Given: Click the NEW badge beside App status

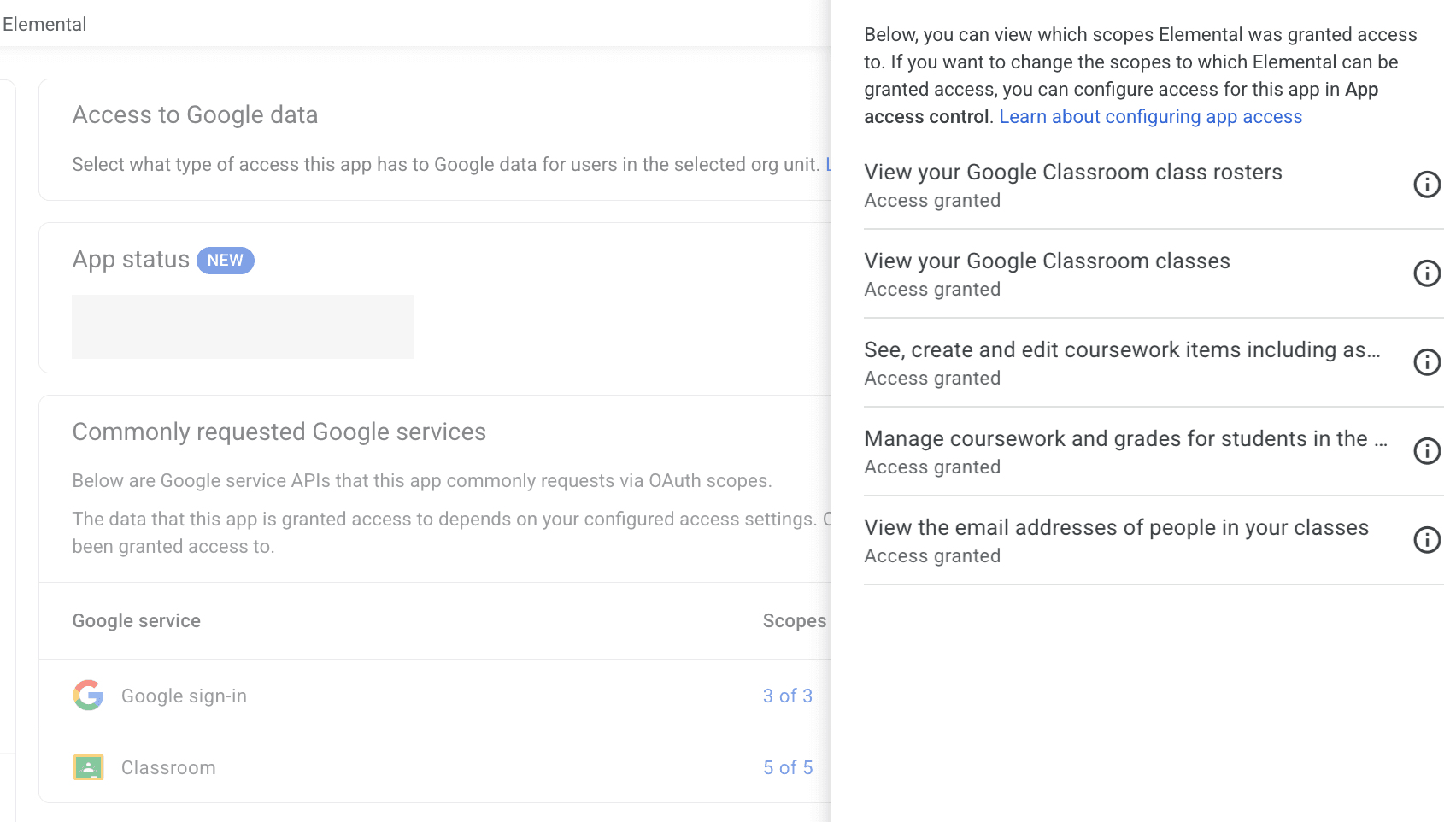Looking at the screenshot, I should coord(226,261).
